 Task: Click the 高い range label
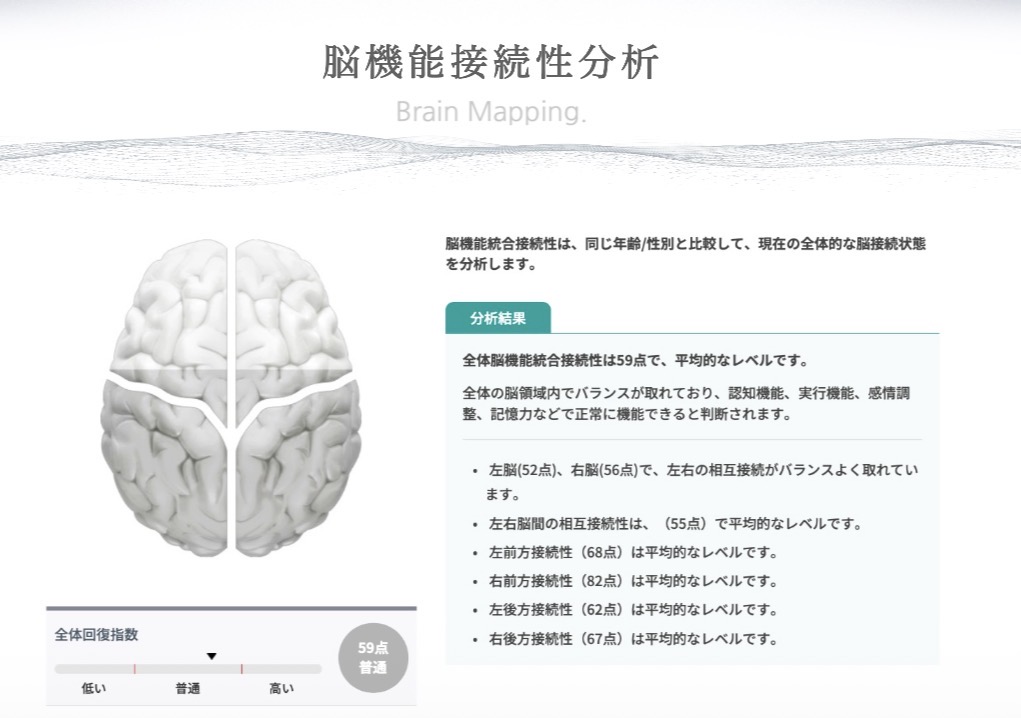(282, 688)
